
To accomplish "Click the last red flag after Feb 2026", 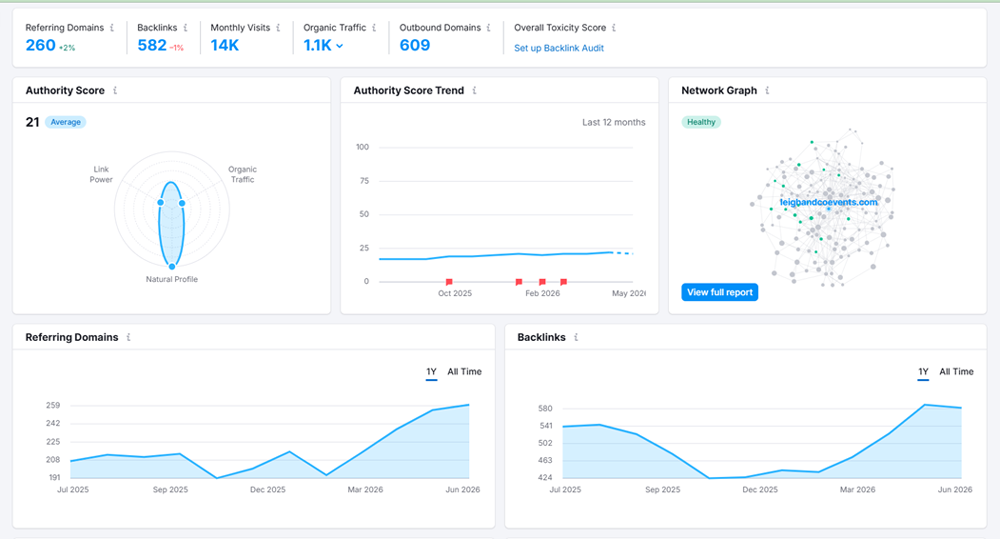I will click(x=563, y=281).
